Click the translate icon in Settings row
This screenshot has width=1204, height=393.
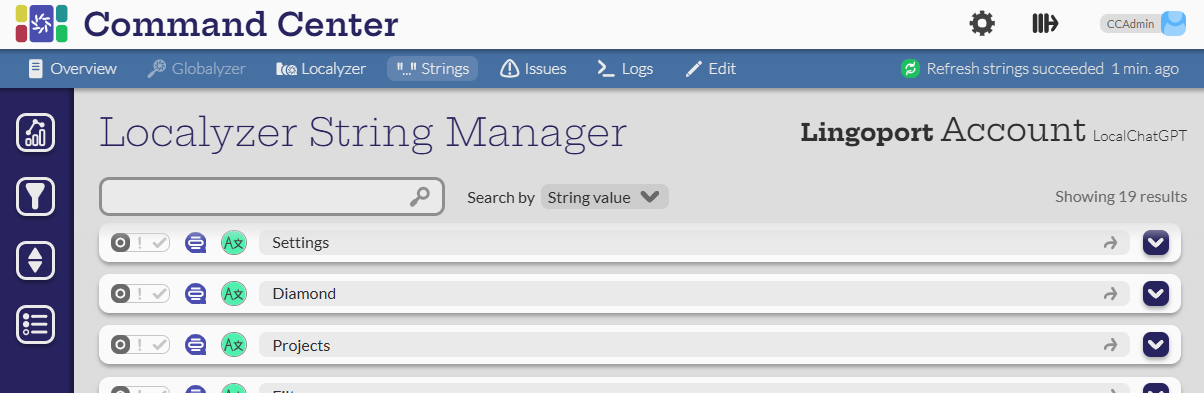[x=233, y=242]
